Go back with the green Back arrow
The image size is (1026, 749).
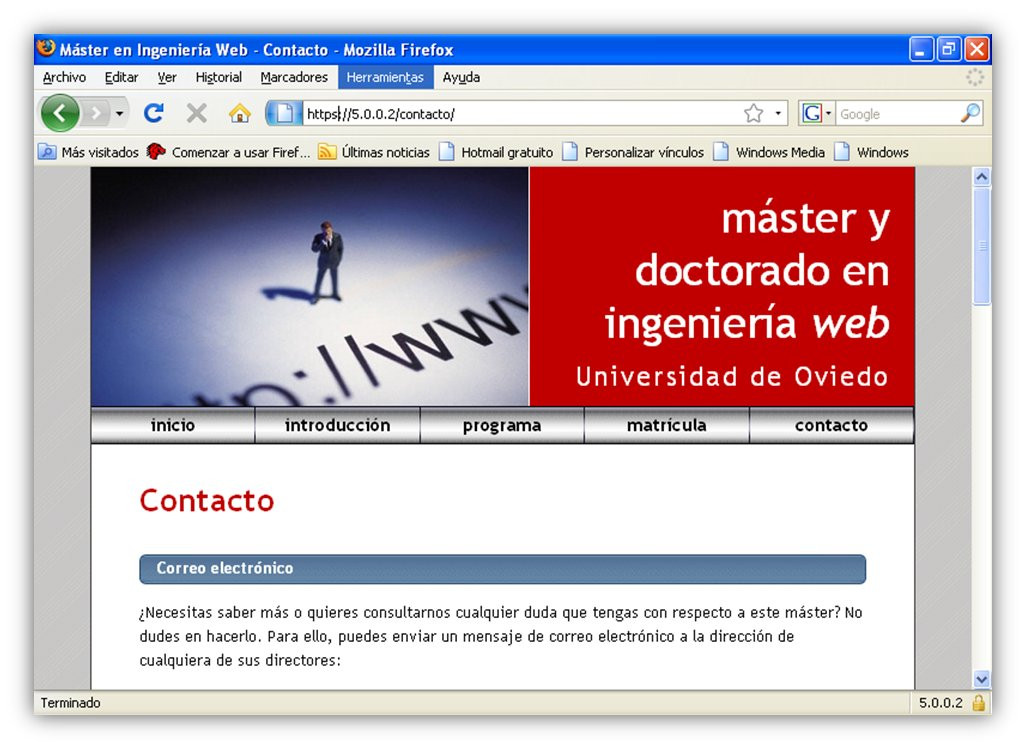click(x=60, y=113)
